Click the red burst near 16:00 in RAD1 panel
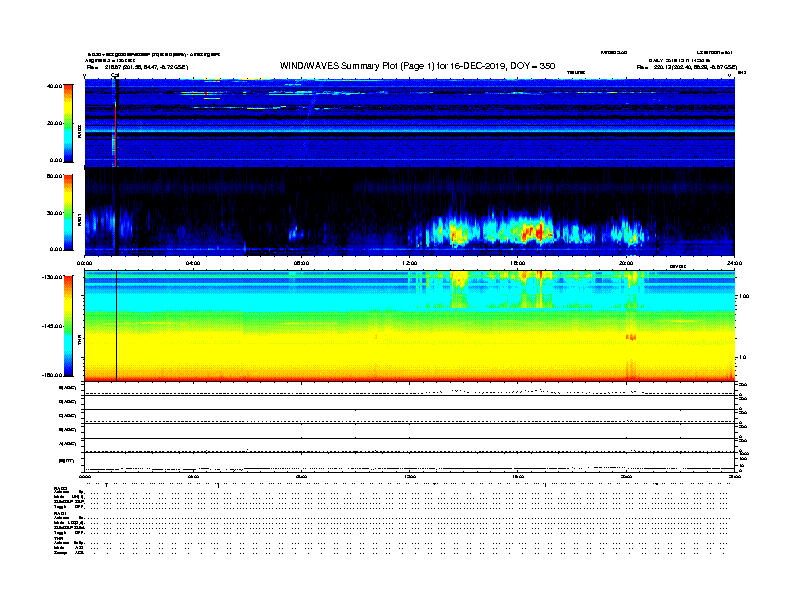 pos(532,233)
